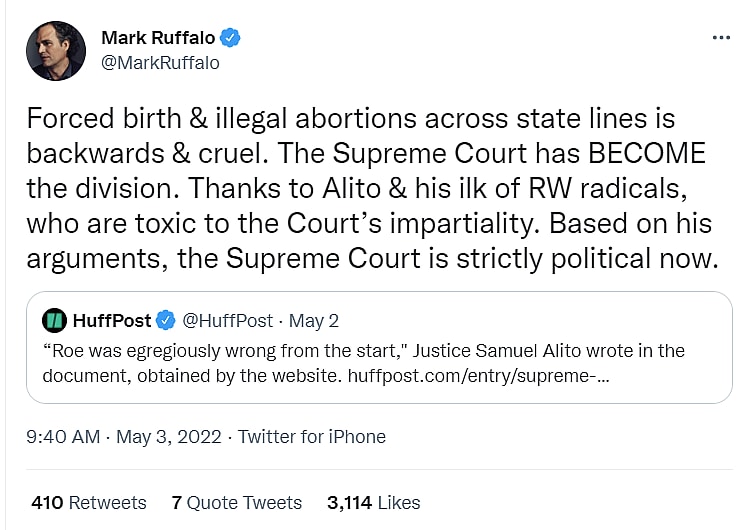Click the @HuffPost handle

(227, 321)
